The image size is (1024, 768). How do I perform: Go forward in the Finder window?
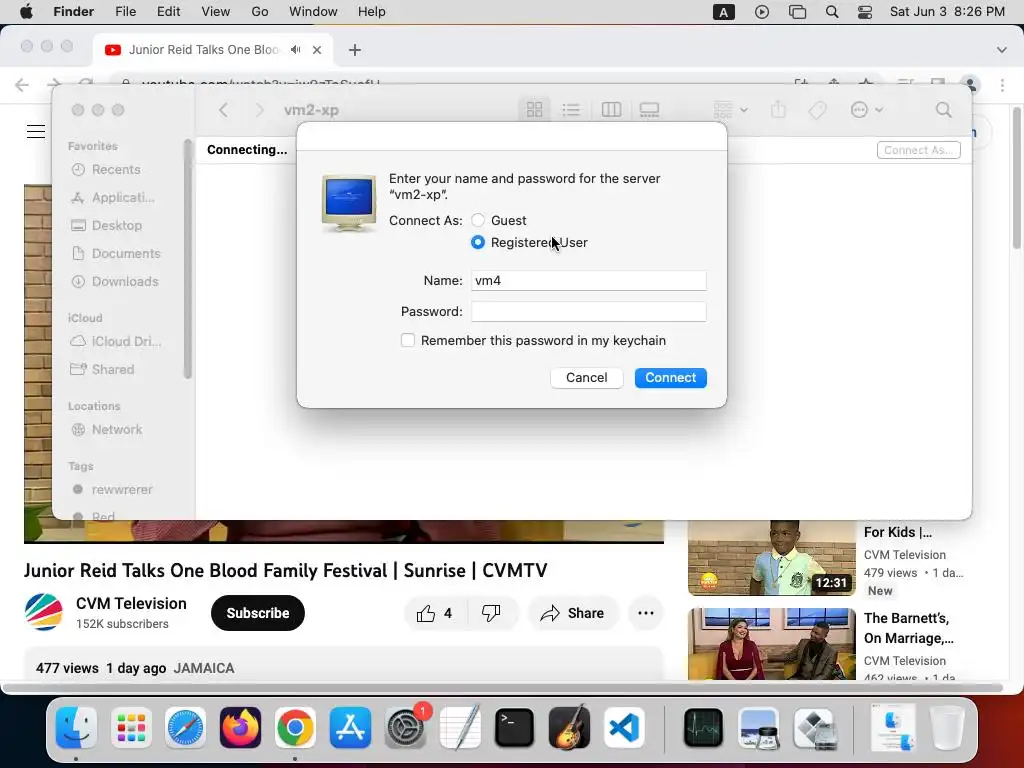[x=259, y=110]
